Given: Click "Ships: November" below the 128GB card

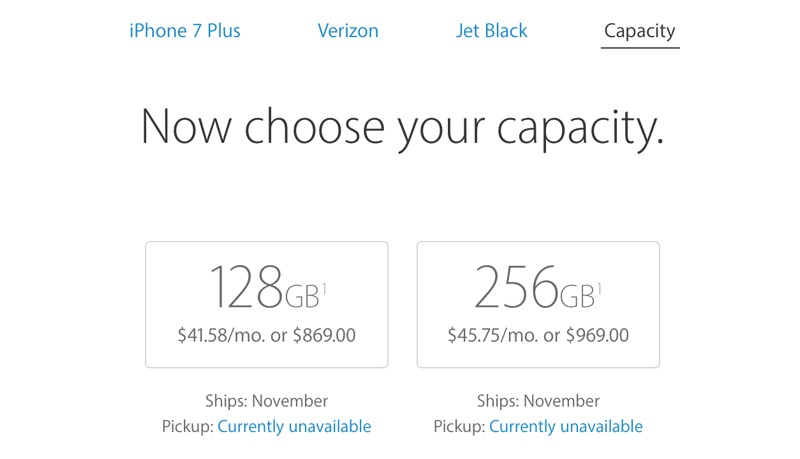Looking at the screenshot, I should coord(266,401).
